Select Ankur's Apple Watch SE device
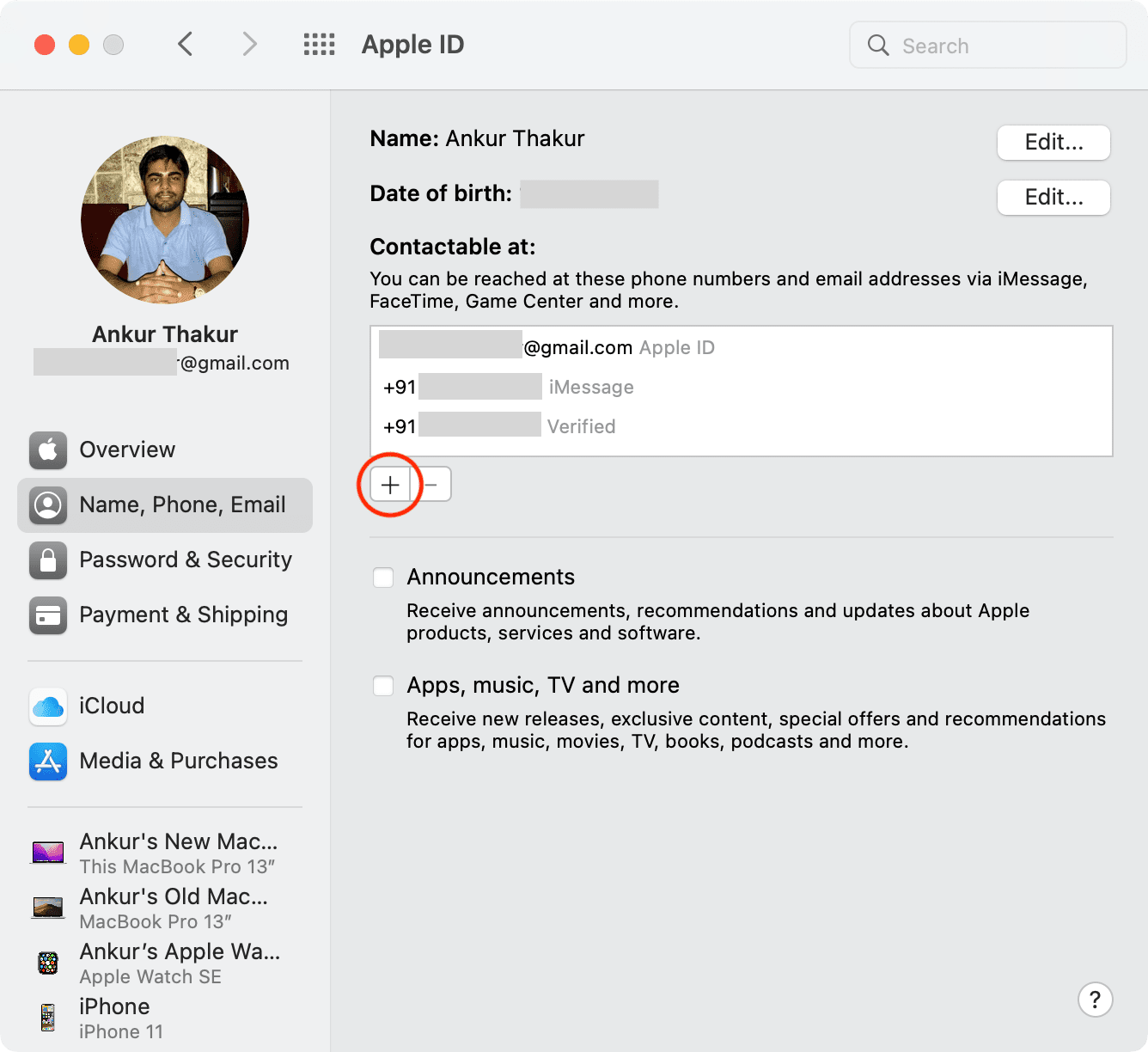Screen dimensions: 1148x1052 [165, 963]
